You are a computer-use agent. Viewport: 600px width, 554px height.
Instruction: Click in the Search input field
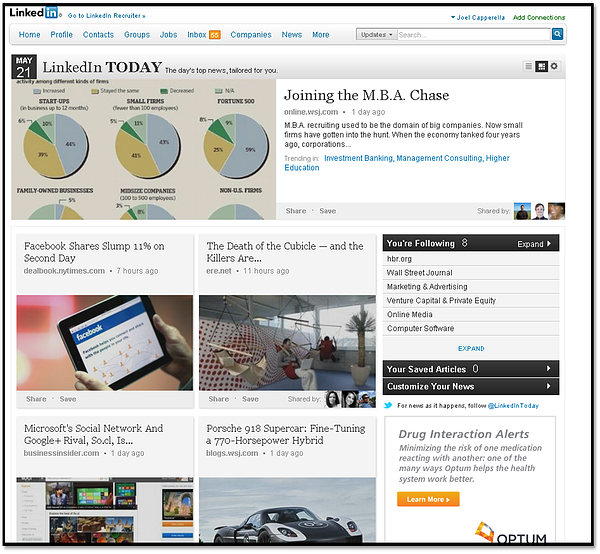474,34
